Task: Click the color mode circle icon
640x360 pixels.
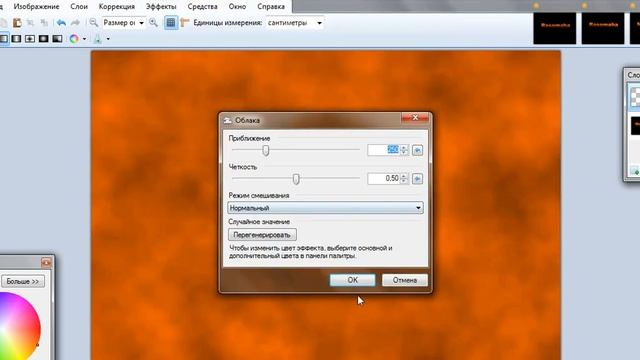Action: click(x=74, y=39)
